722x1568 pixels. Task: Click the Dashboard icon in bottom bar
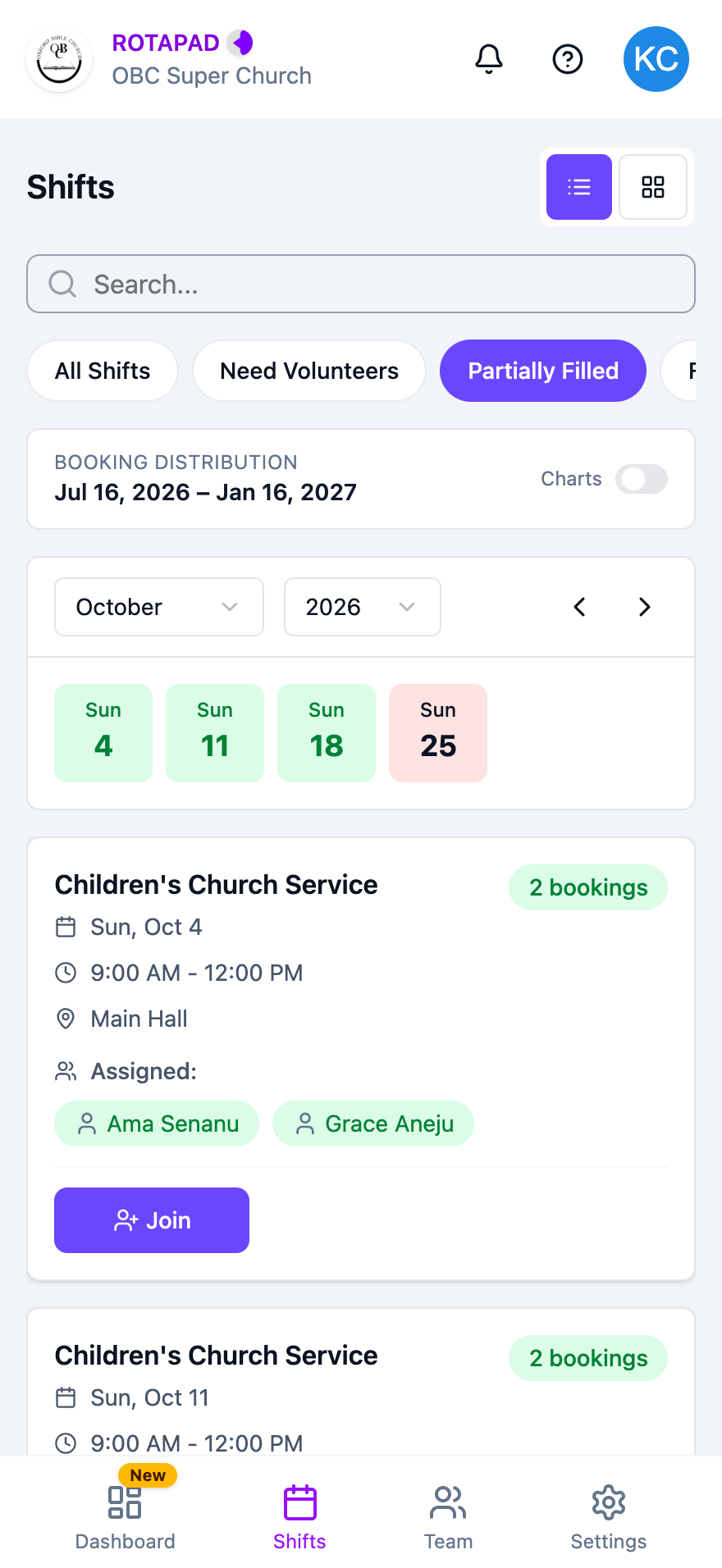click(125, 1502)
